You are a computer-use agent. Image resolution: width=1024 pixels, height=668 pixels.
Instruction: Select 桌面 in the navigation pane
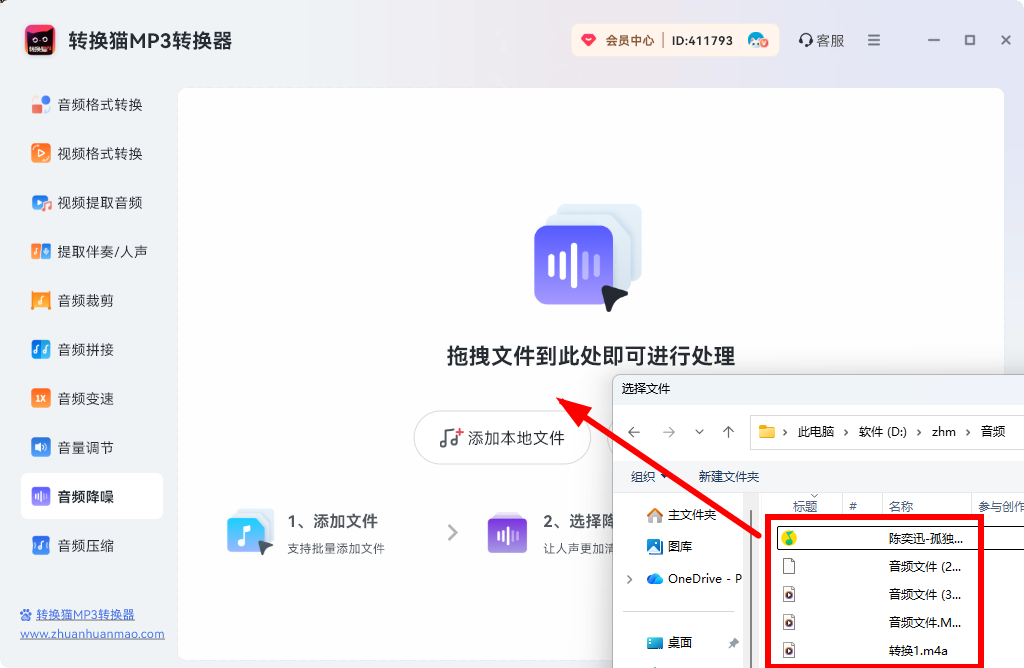coord(669,643)
